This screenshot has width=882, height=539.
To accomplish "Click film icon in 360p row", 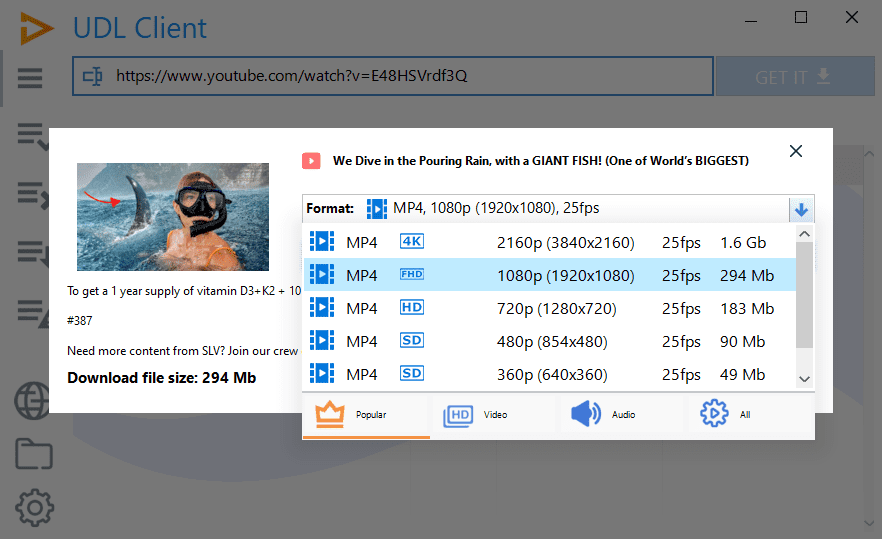I will [x=322, y=374].
